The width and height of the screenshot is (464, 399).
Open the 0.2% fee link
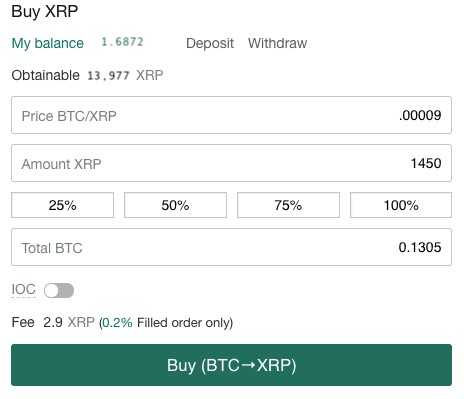(117, 323)
